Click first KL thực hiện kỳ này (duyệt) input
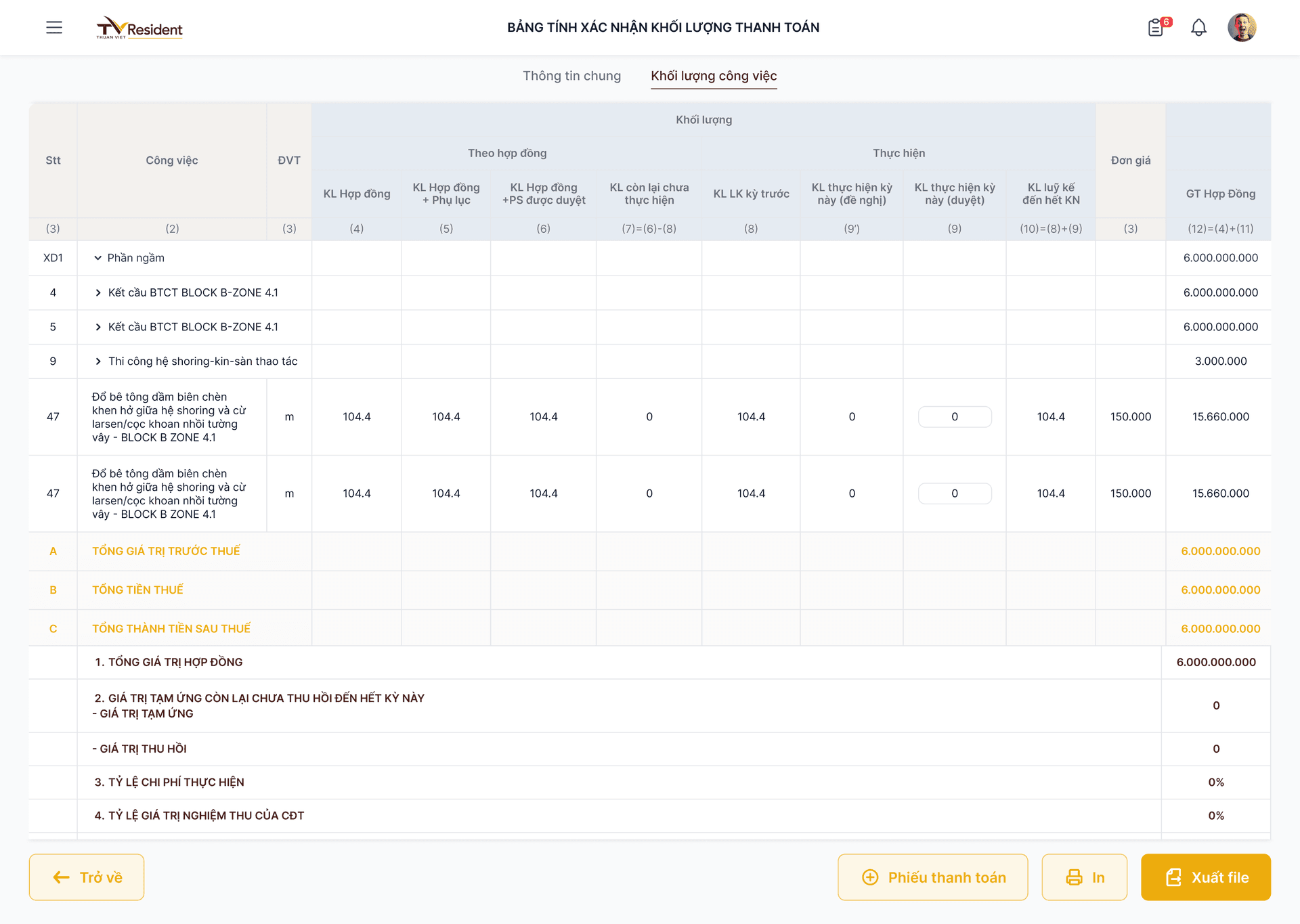This screenshot has height=924, width=1300. [955, 417]
